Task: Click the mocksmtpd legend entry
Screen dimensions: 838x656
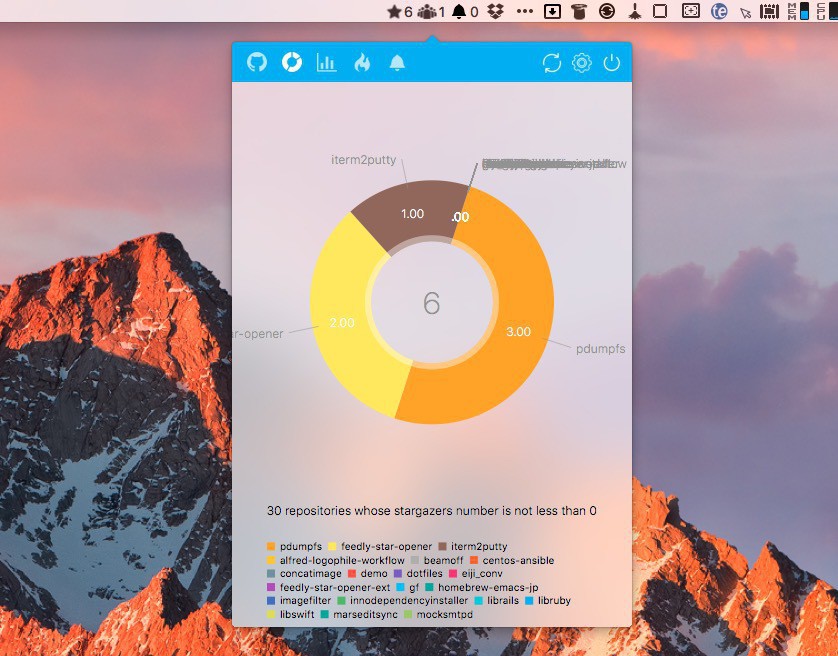Action: click(x=438, y=614)
